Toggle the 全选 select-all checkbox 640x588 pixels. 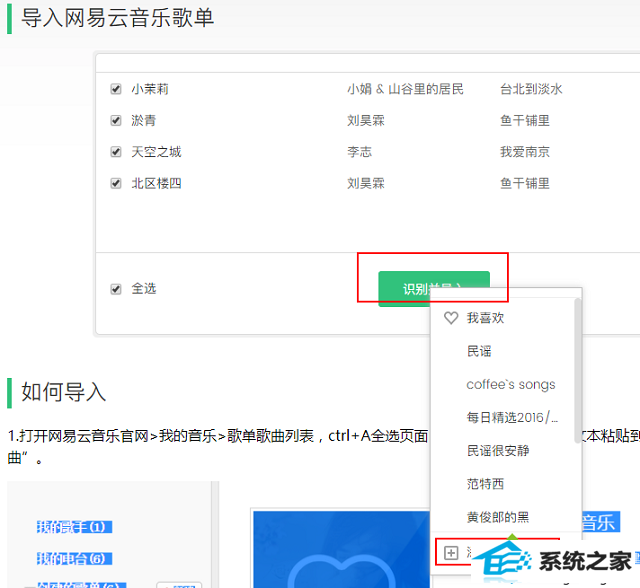click(x=116, y=289)
